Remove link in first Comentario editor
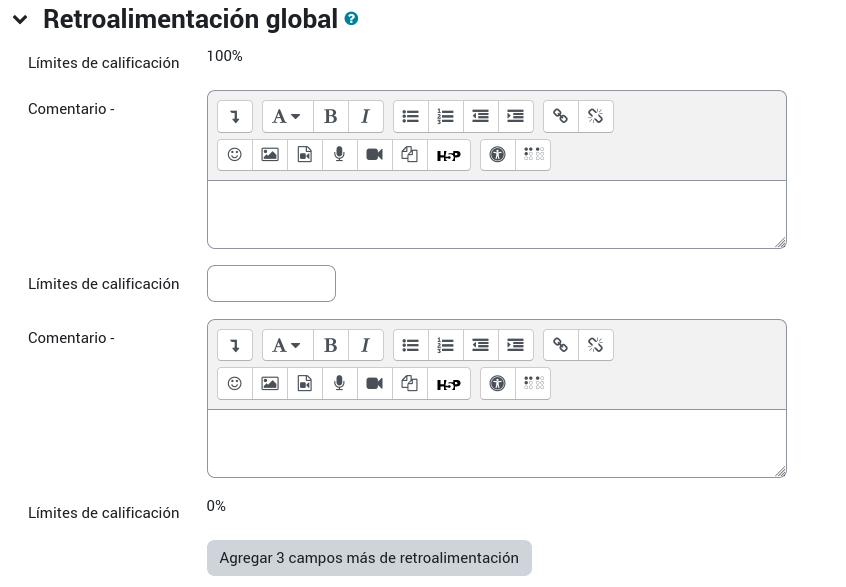Image resolution: width=846 pixels, height=587 pixels. click(596, 117)
